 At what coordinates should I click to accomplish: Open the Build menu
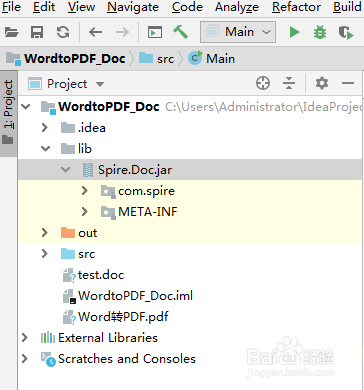tap(348, 7)
